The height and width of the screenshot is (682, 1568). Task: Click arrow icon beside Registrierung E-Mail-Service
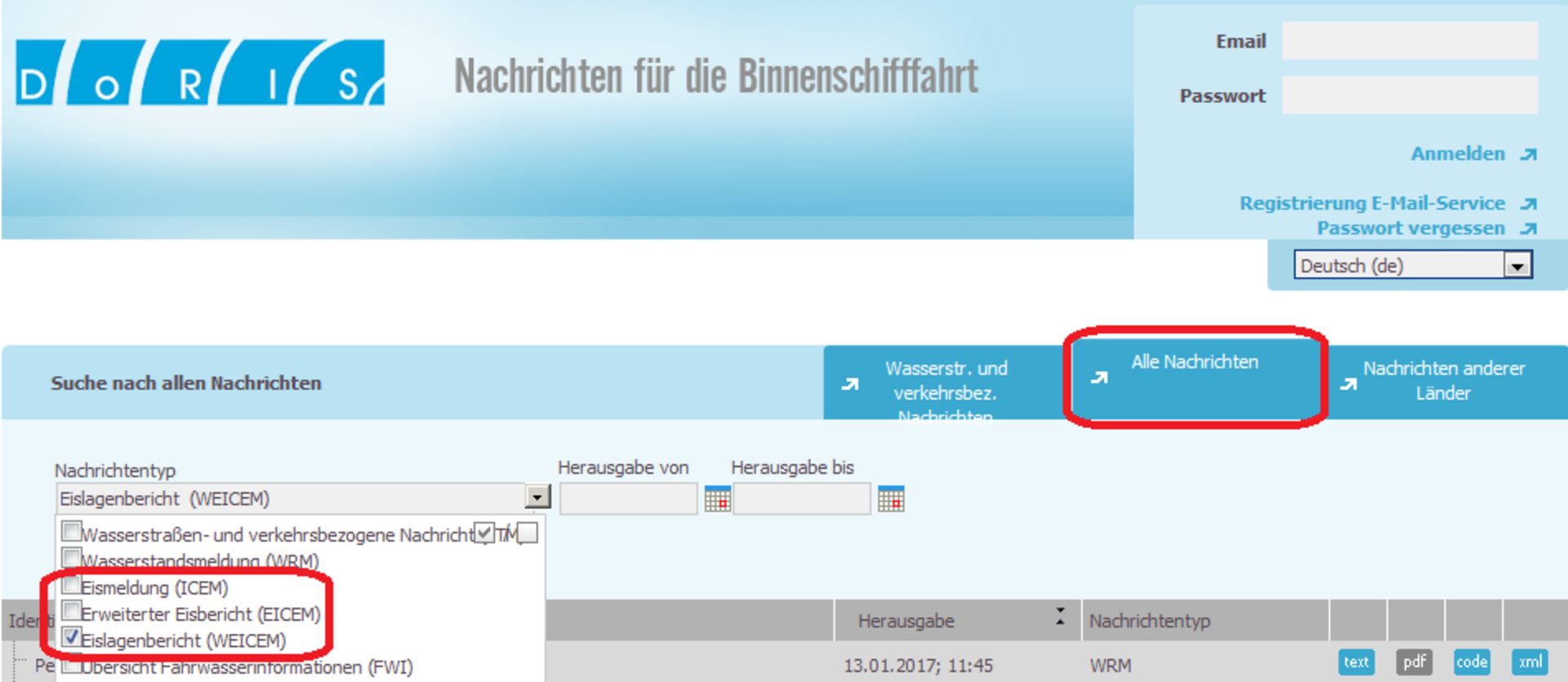click(x=1529, y=203)
